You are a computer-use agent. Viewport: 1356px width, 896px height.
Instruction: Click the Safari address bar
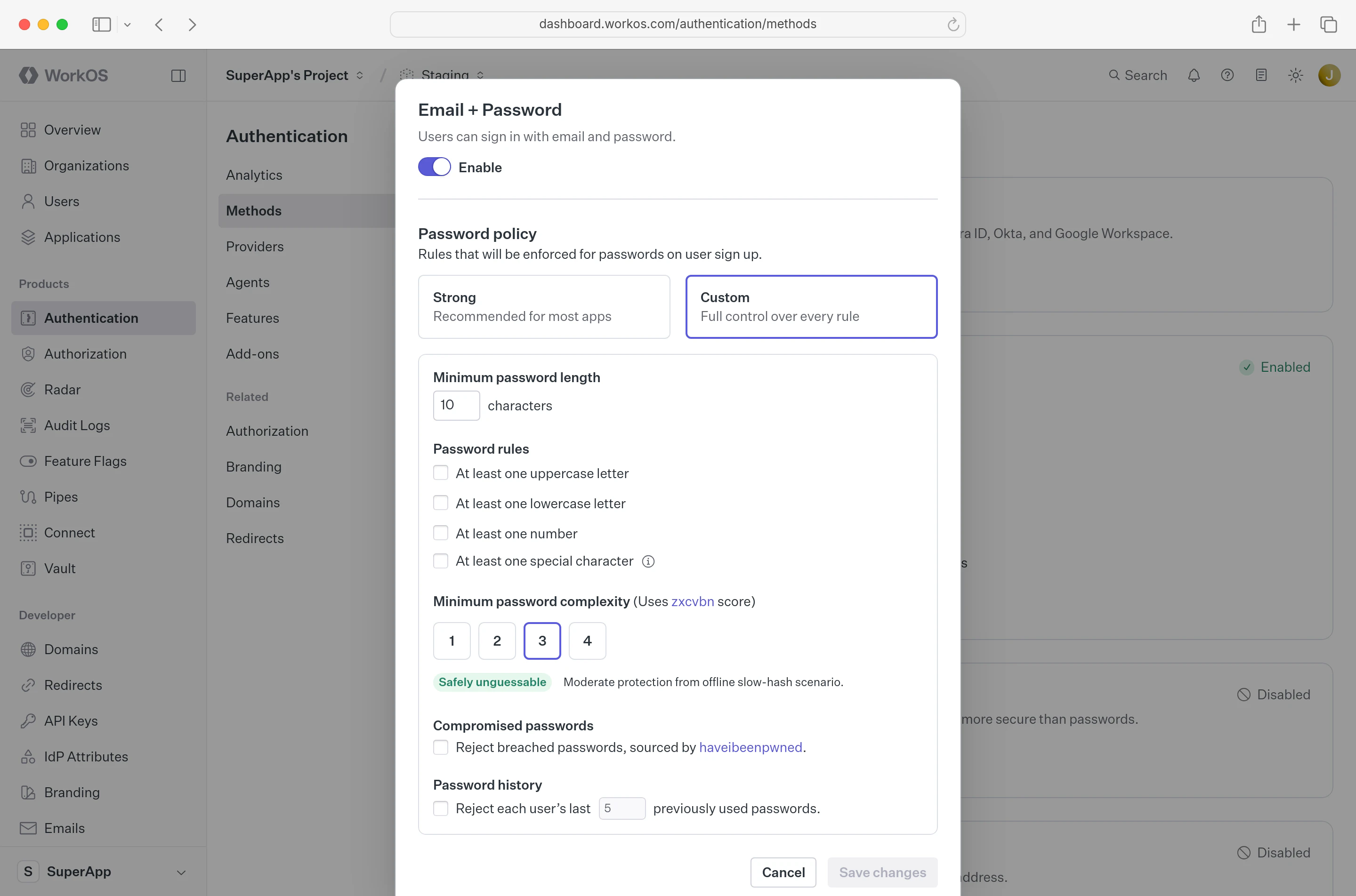pos(678,24)
